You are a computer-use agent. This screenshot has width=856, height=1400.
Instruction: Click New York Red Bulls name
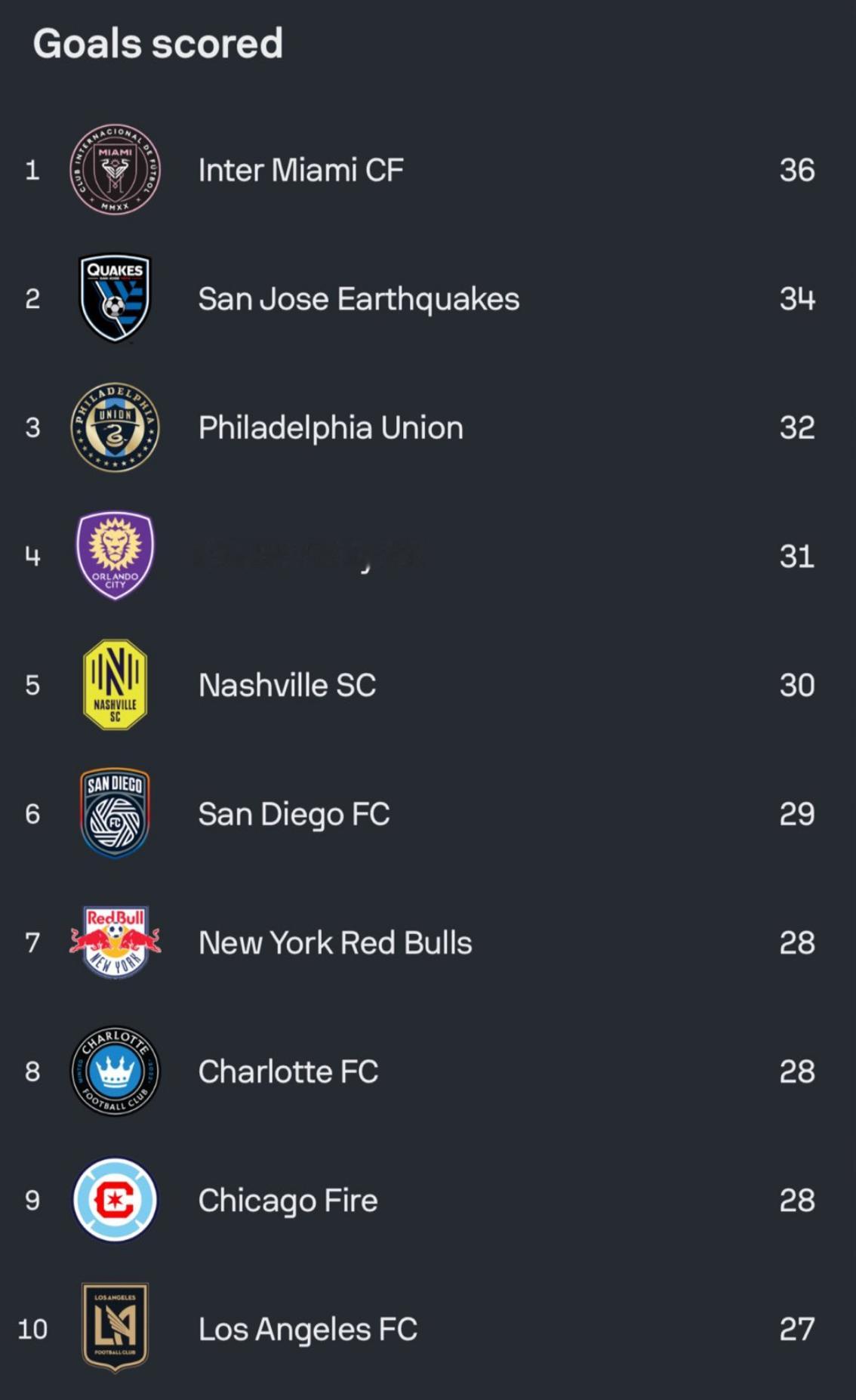(335, 943)
